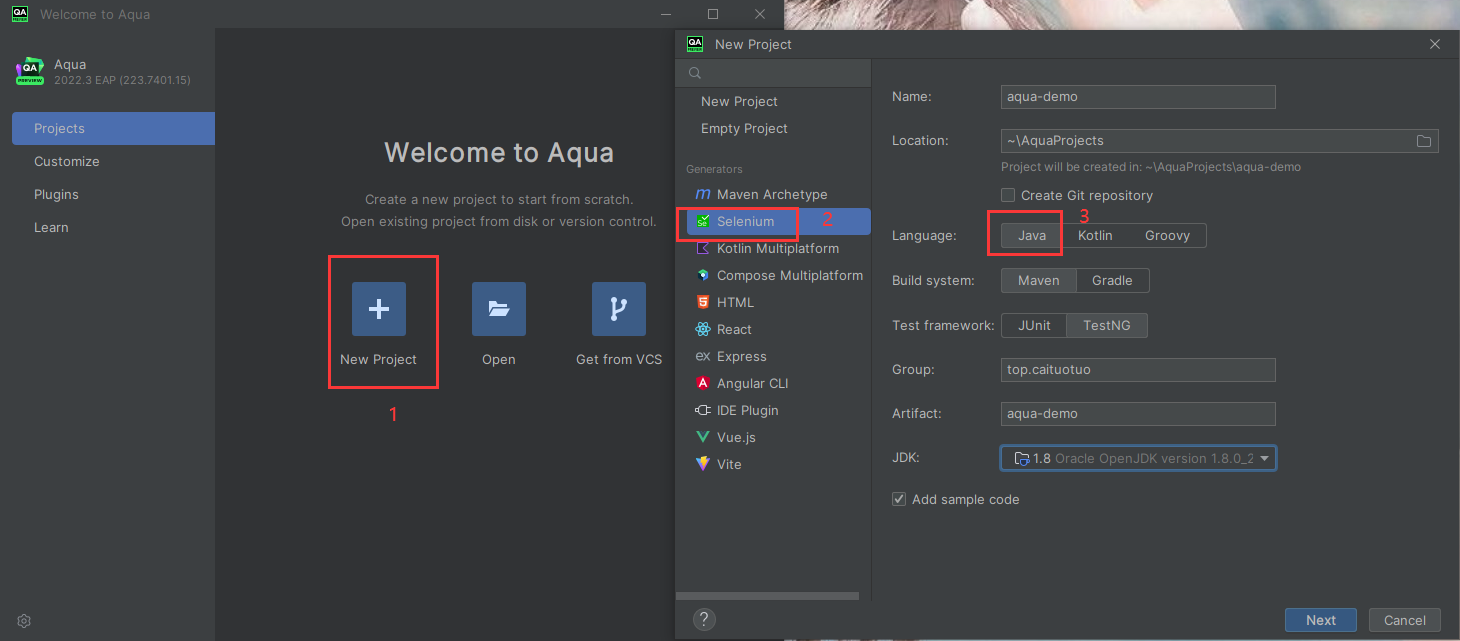Switch to Projects tab in Welcome sidebar
This screenshot has height=641, width=1460.
[113, 128]
